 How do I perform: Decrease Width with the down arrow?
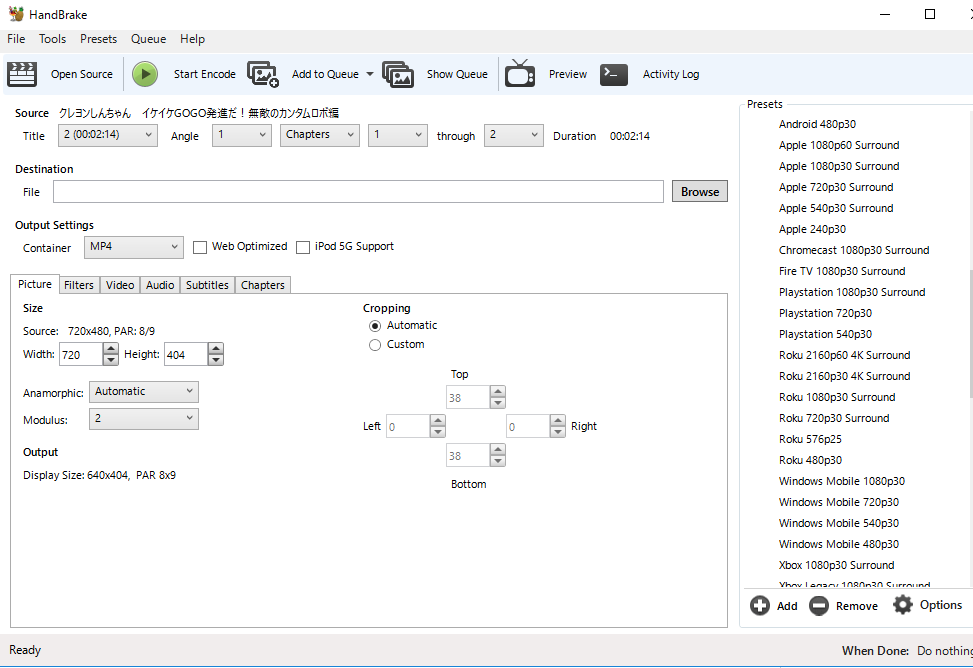point(110,360)
